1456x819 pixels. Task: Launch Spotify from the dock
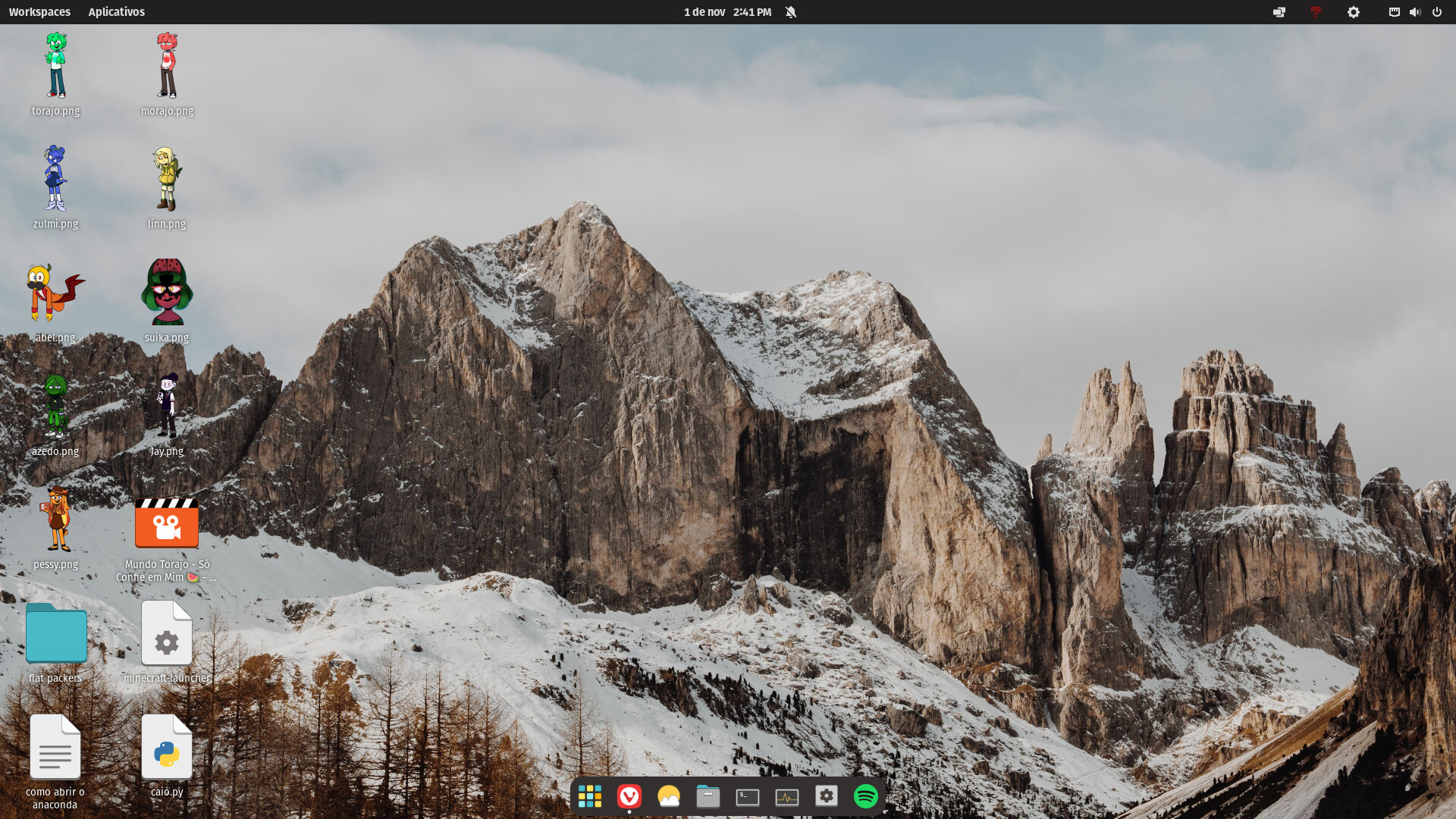865,796
